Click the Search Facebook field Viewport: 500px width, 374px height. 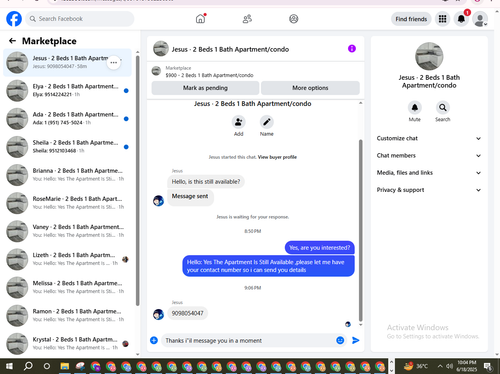(80, 19)
